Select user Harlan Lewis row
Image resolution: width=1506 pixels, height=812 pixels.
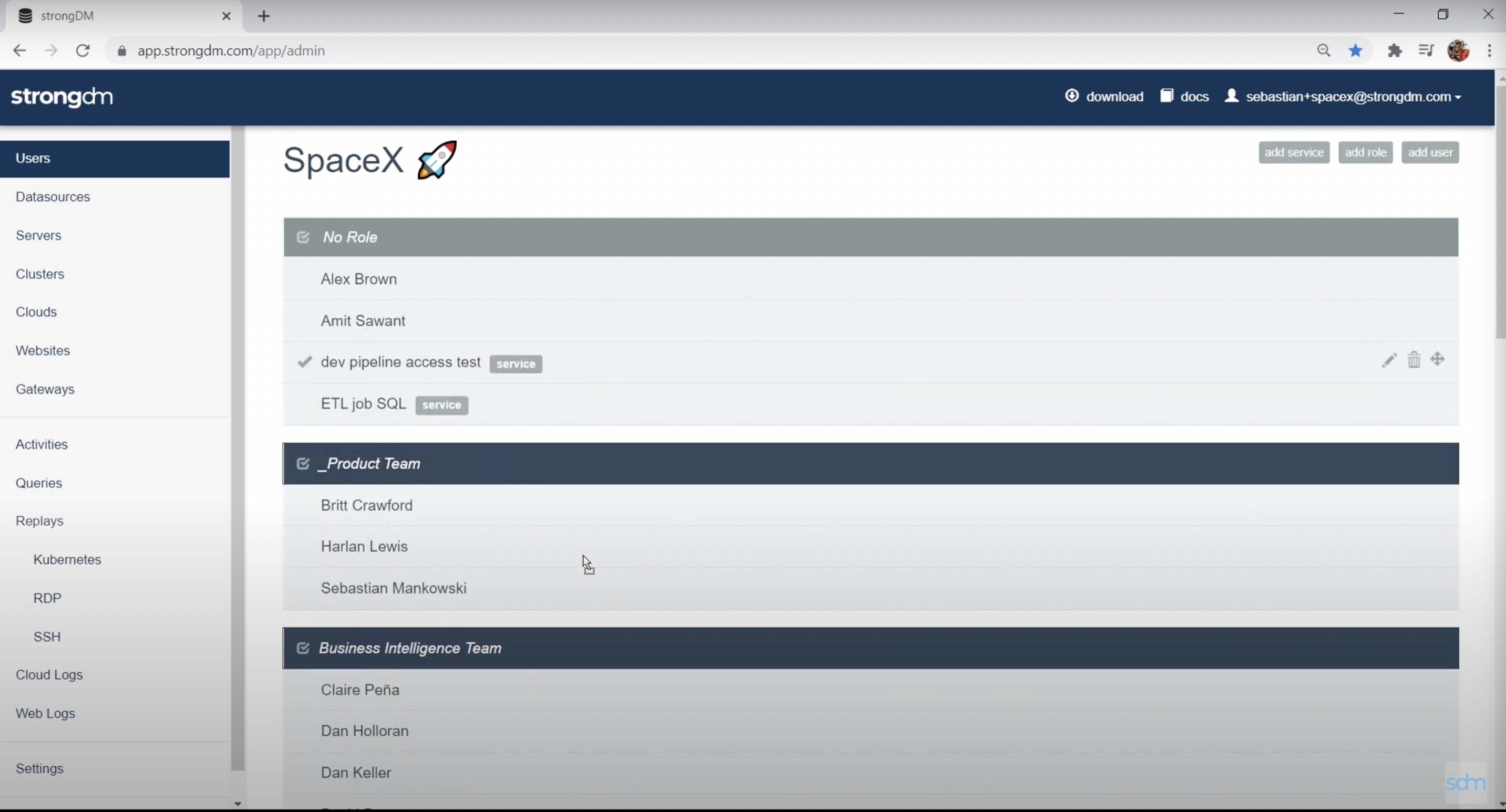coord(364,547)
